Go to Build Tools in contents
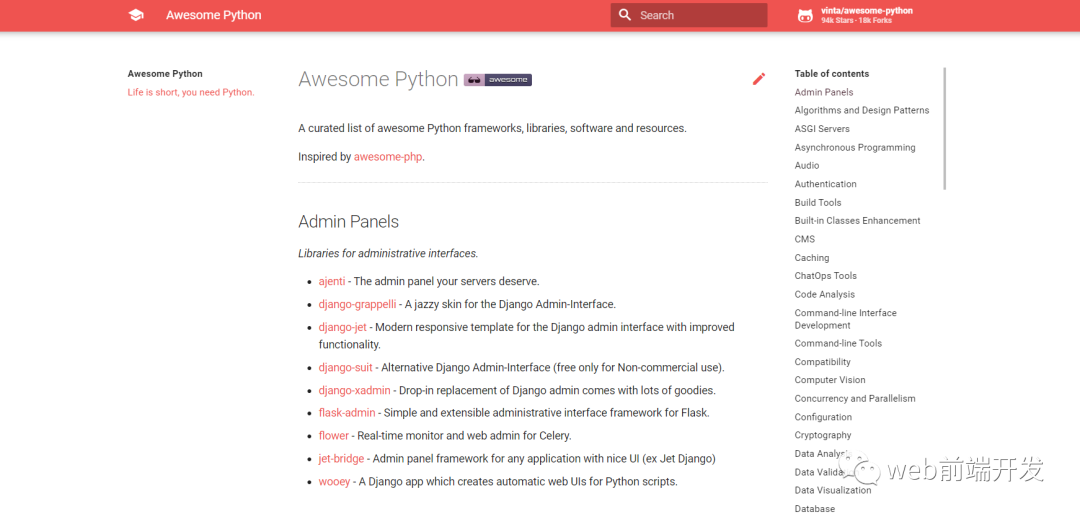This screenshot has height=517, width=1080. click(x=818, y=202)
